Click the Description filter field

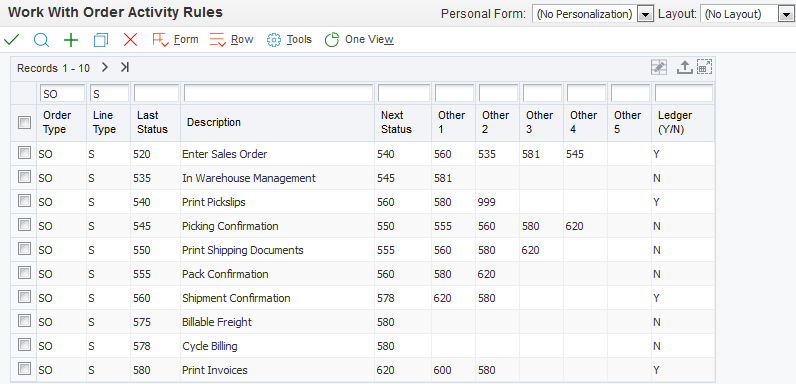[x=278, y=93]
